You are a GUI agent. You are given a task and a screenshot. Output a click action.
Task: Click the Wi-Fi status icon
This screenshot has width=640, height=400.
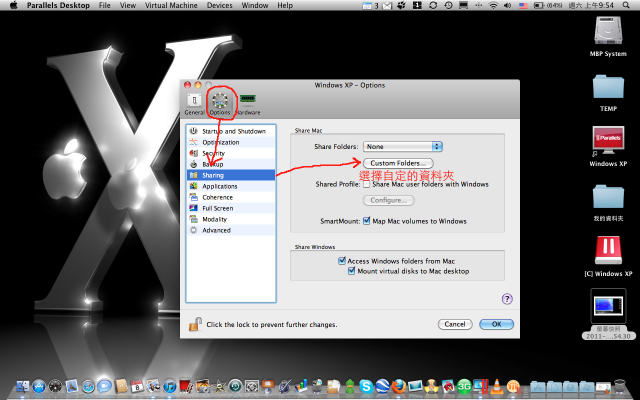[x=493, y=5]
